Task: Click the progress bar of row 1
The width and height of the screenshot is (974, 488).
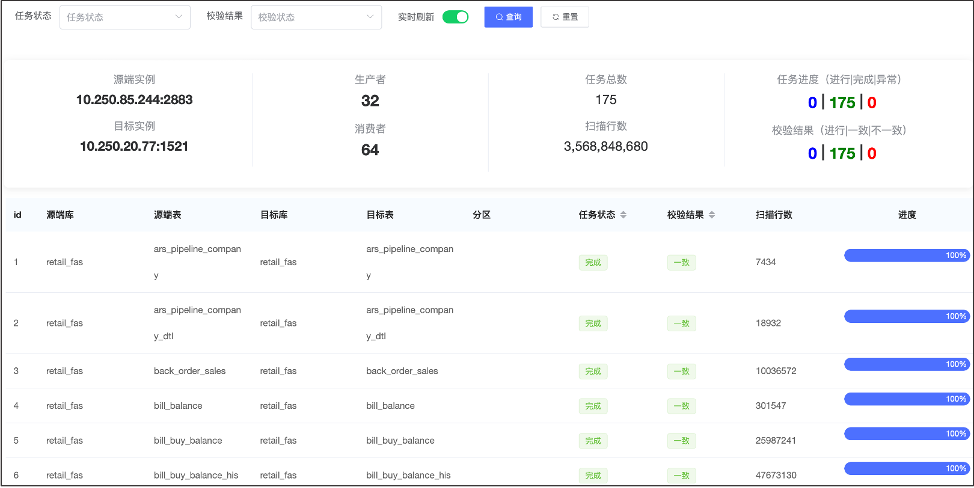Action: coord(907,256)
